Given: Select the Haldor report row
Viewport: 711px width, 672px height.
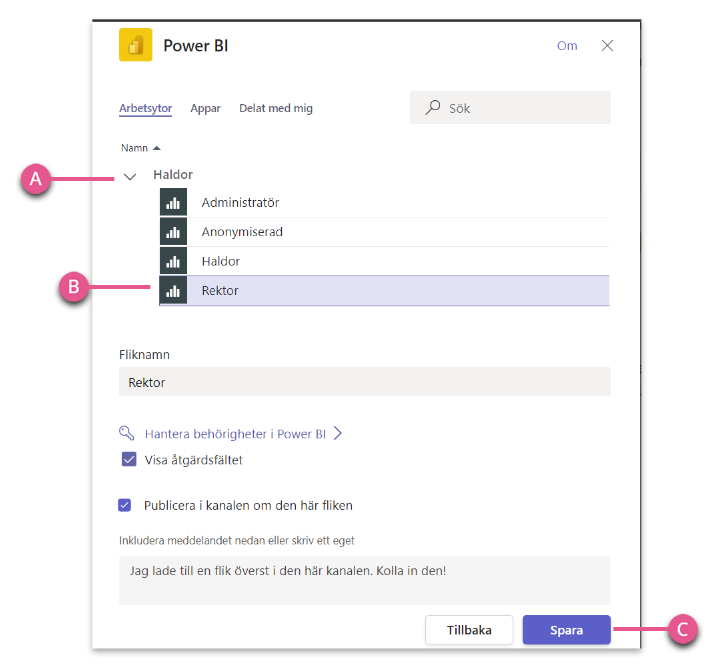Looking at the screenshot, I should (385, 261).
